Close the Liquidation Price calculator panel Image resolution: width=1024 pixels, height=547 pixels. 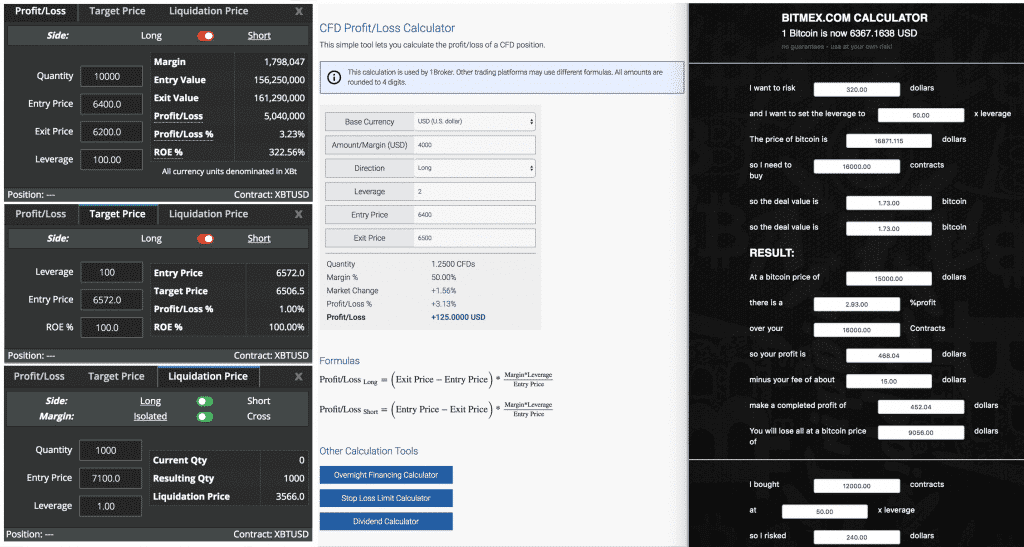point(298,377)
